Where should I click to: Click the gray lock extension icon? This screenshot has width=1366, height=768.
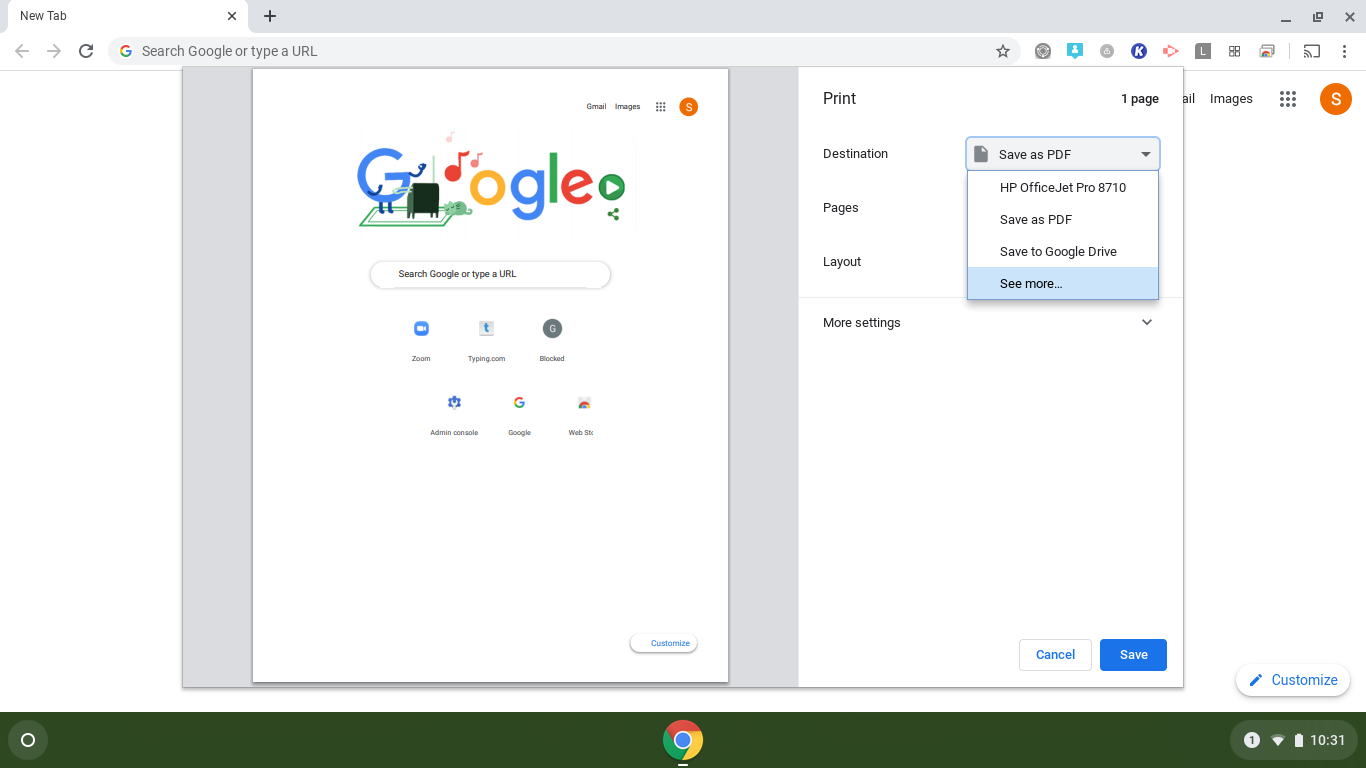(1107, 51)
